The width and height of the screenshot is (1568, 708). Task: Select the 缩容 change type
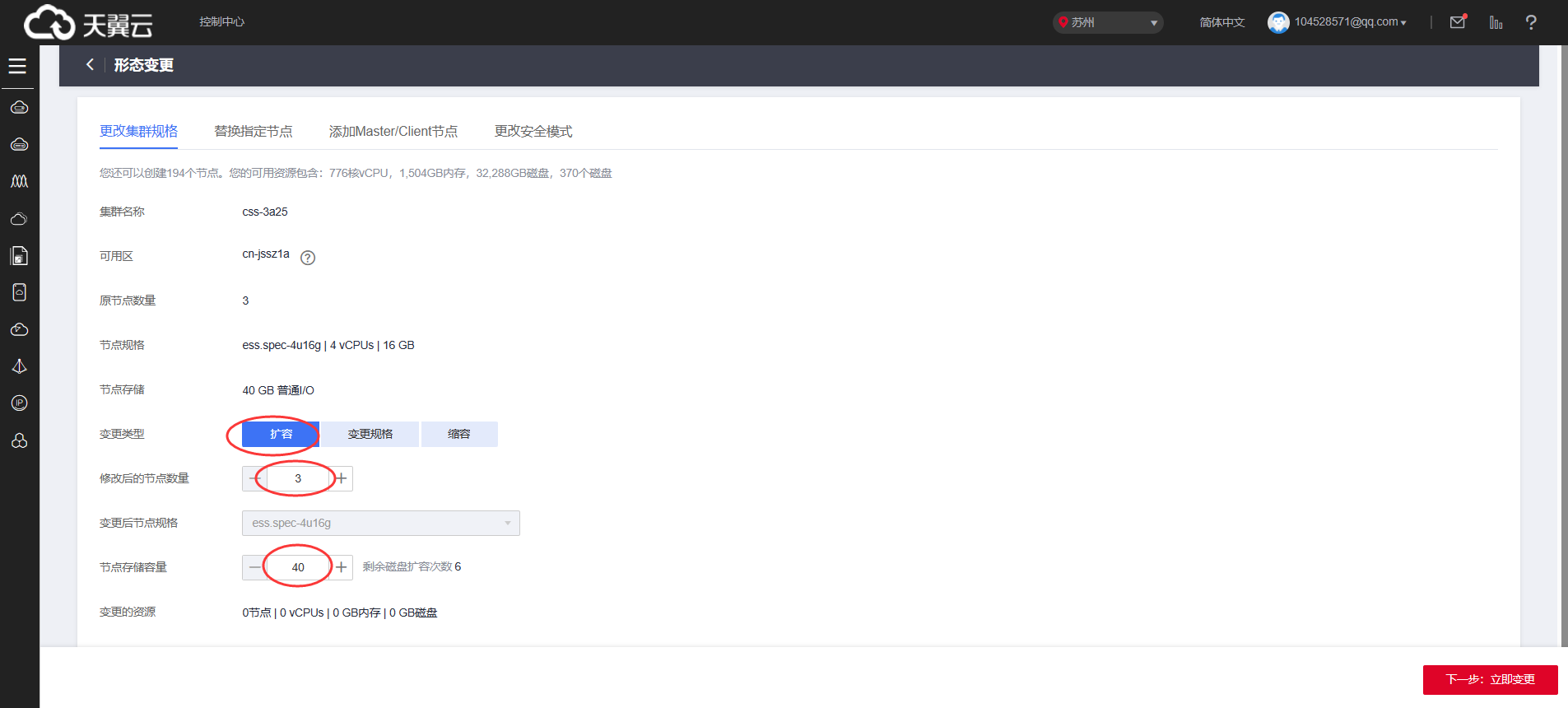tap(459, 434)
